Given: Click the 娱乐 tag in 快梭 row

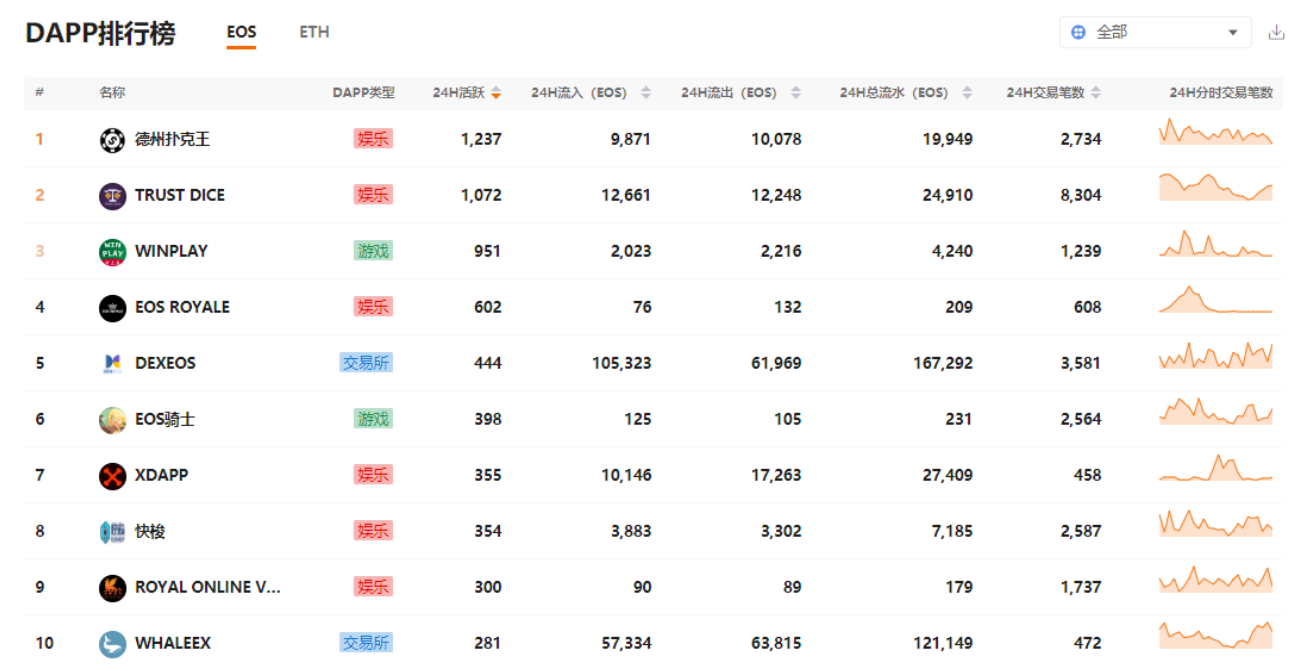Looking at the screenshot, I should tap(373, 532).
